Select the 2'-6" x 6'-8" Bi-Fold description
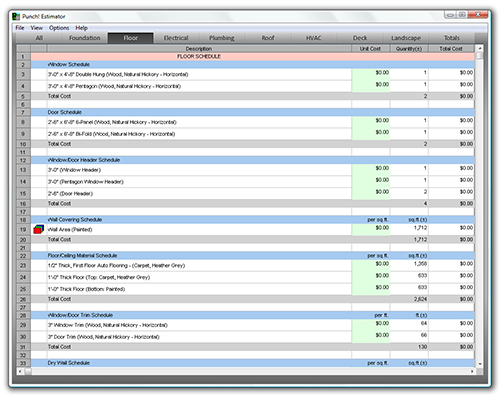 (x=111, y=134)
